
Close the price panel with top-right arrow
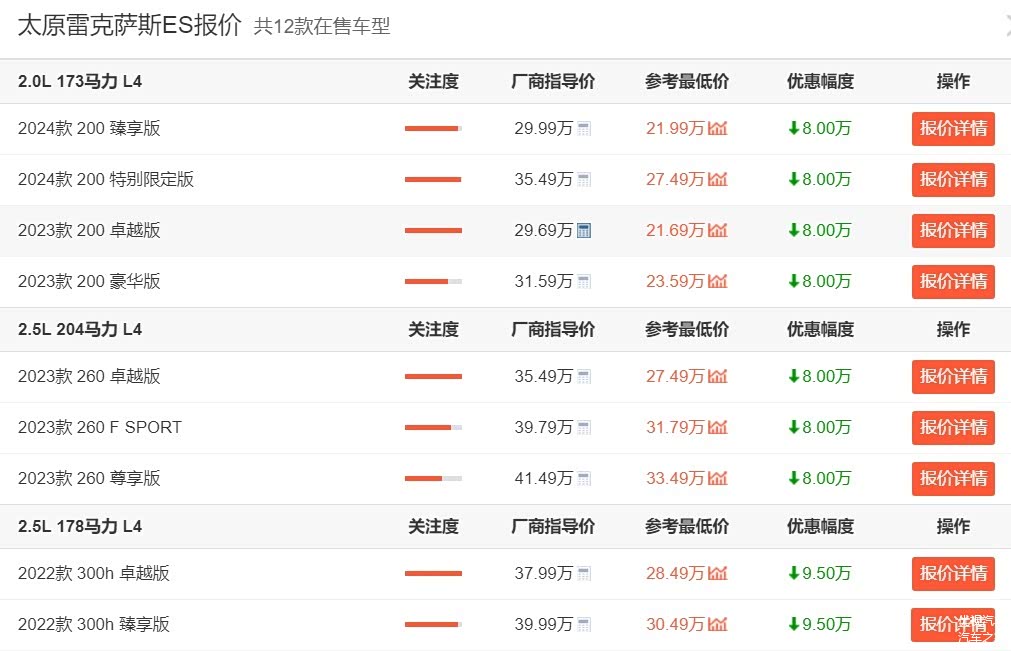tap(1005, 27)
